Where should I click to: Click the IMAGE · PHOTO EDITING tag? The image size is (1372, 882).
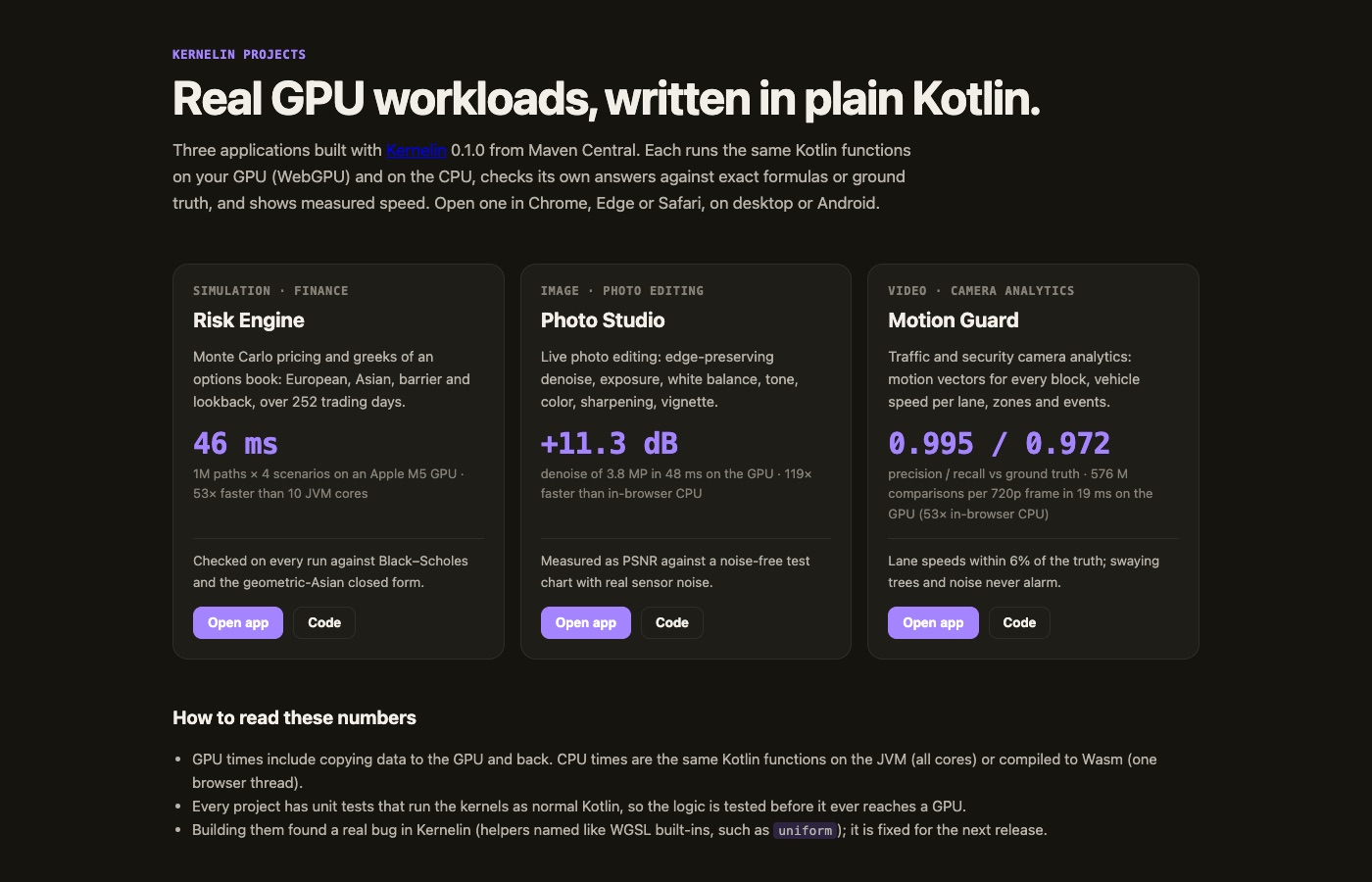pos(622,290)
